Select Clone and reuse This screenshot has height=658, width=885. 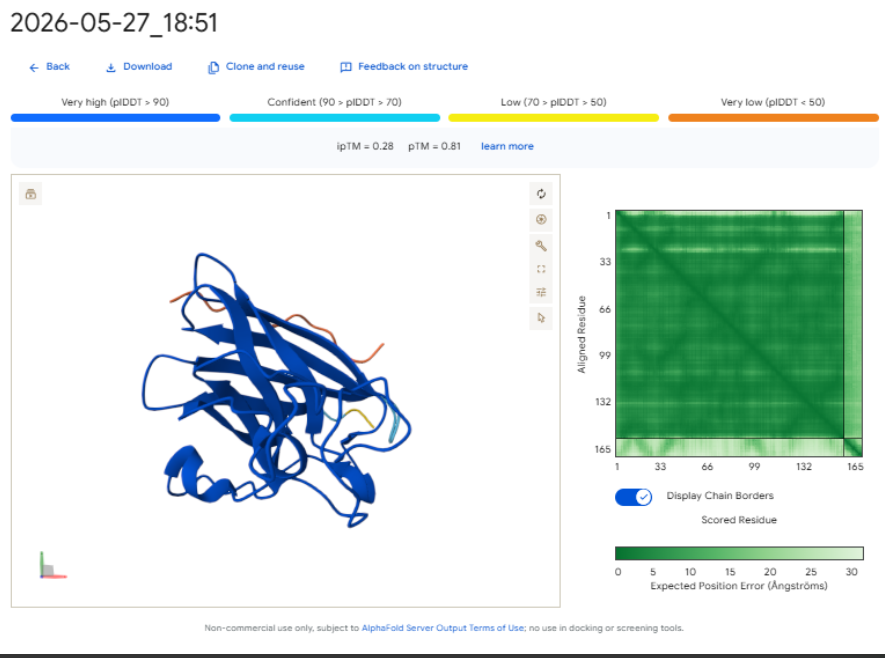(x=265, y=67)
